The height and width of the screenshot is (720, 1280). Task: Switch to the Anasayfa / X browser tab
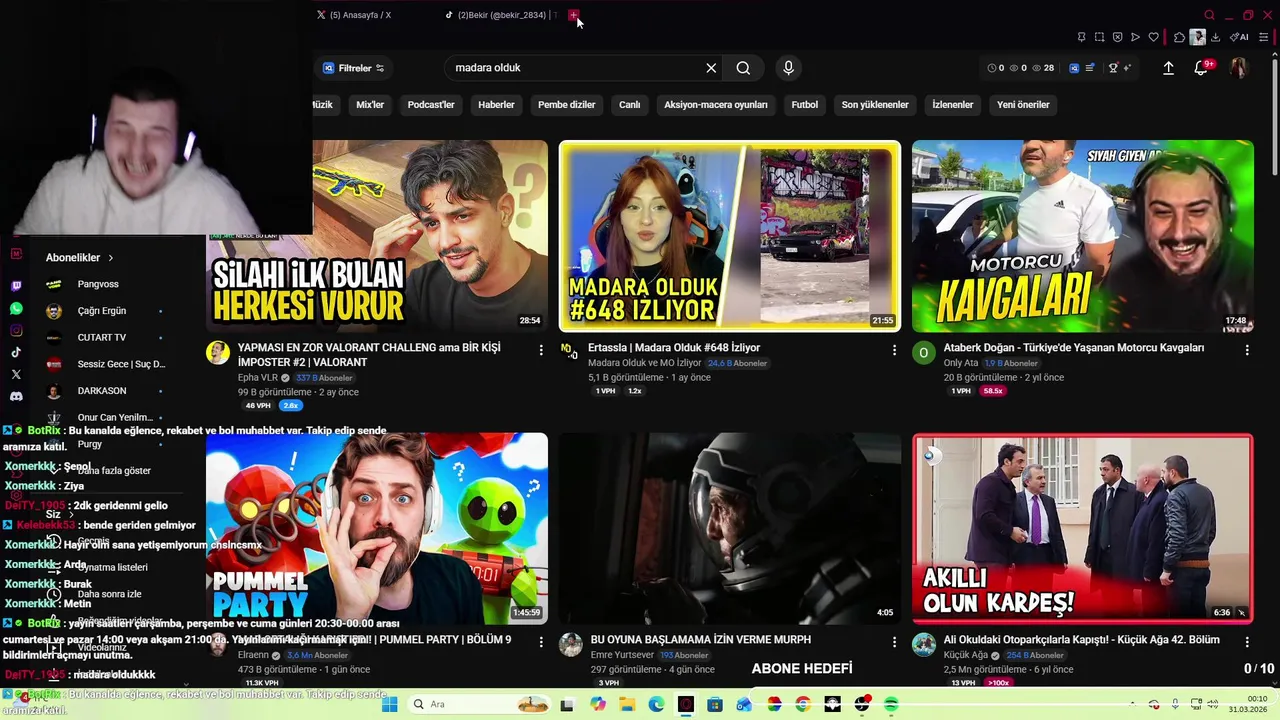point(360,15)
